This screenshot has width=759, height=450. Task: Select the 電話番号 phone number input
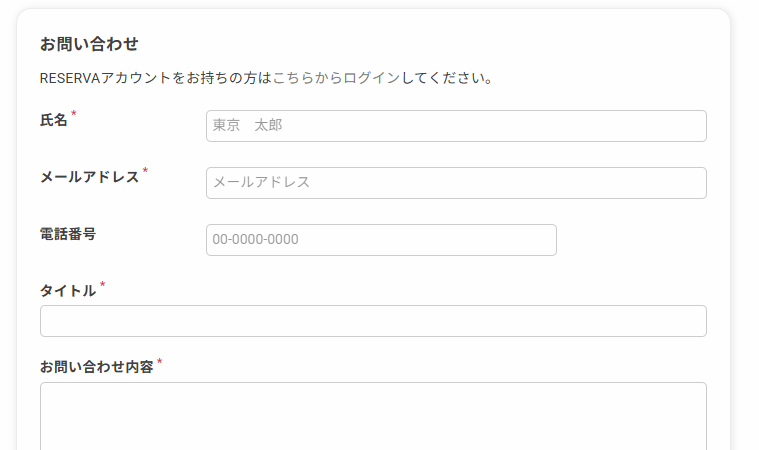coord(381,240)
